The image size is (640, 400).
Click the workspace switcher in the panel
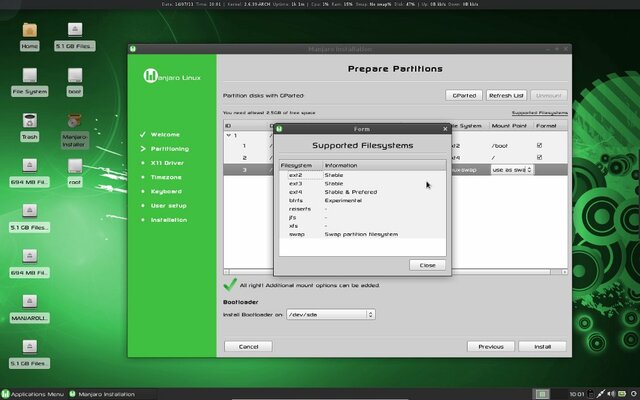tap(542, 394)
